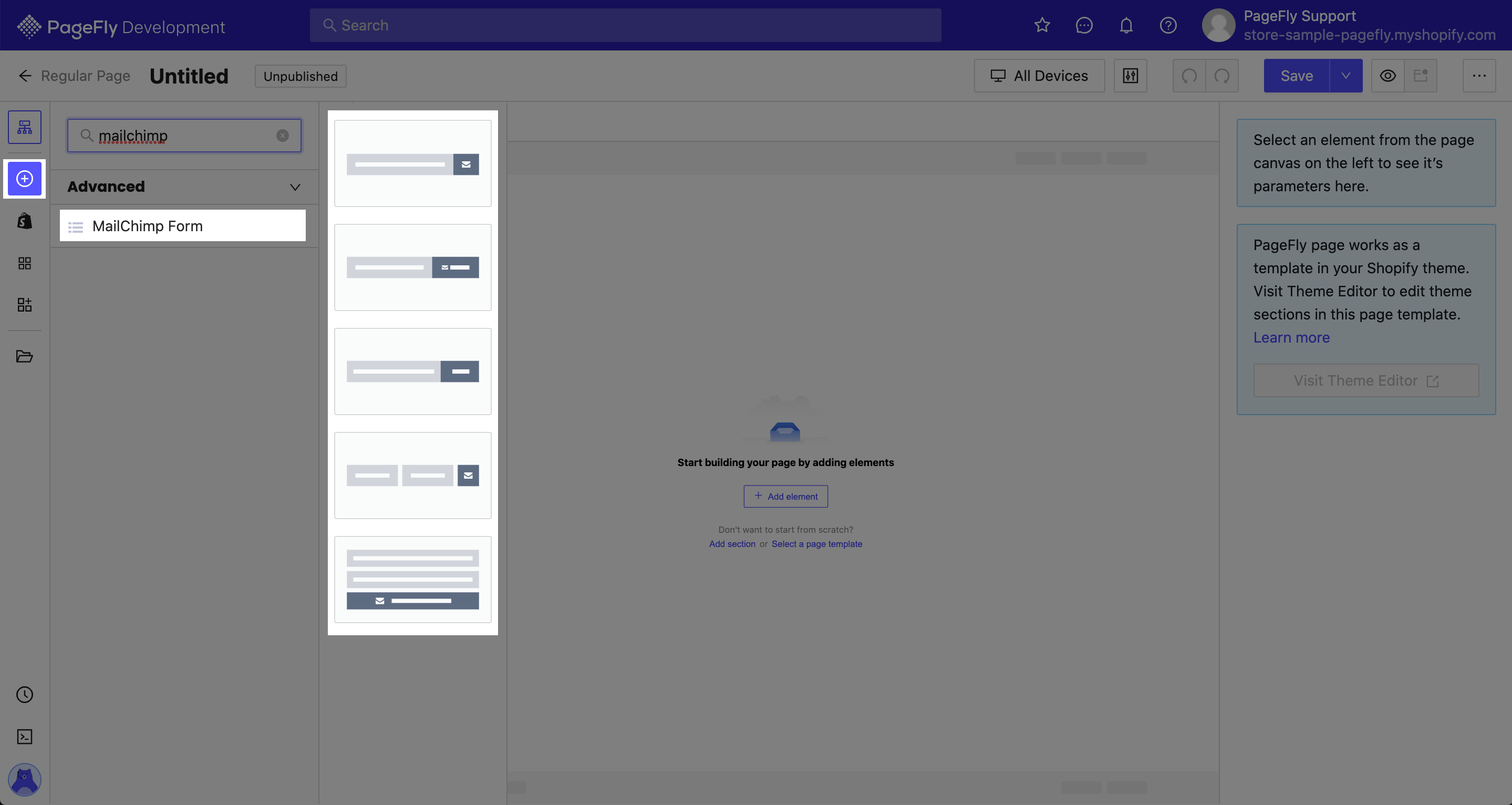This screenshot has height=805, width=1512.
Task: Open the help question mark icon
Action: click(1168, 25)
